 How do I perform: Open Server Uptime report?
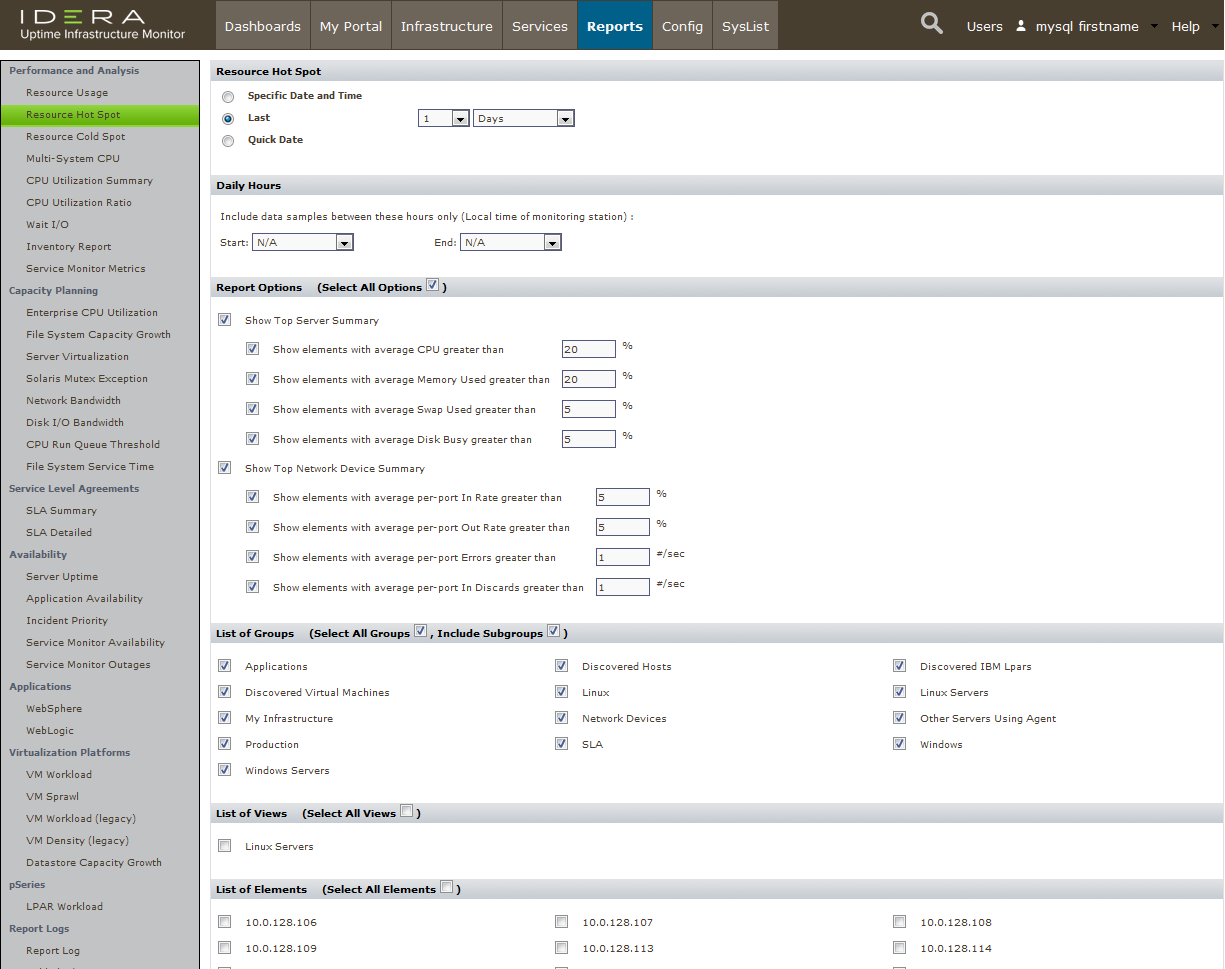62,577
